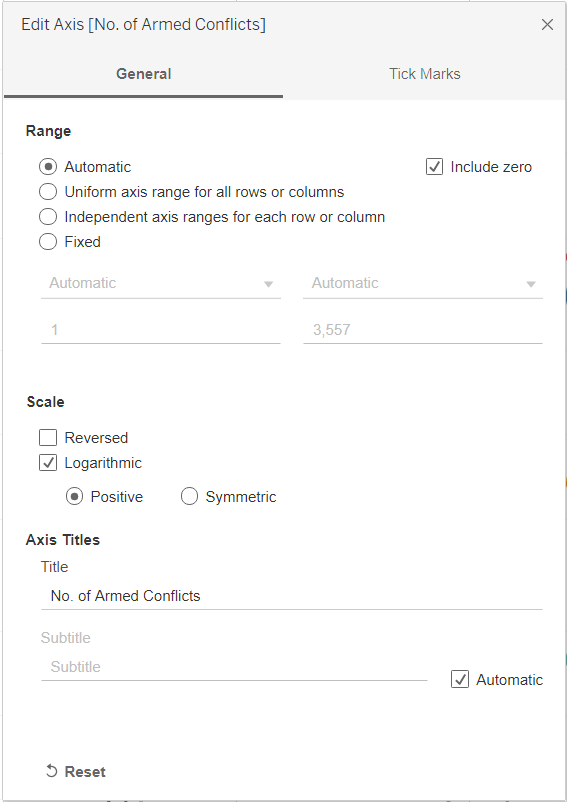Screen dimensions: 567x802
Task: Choose Uniform axis range for all rows
Action: pyautogui.click(x=48, y=192)
